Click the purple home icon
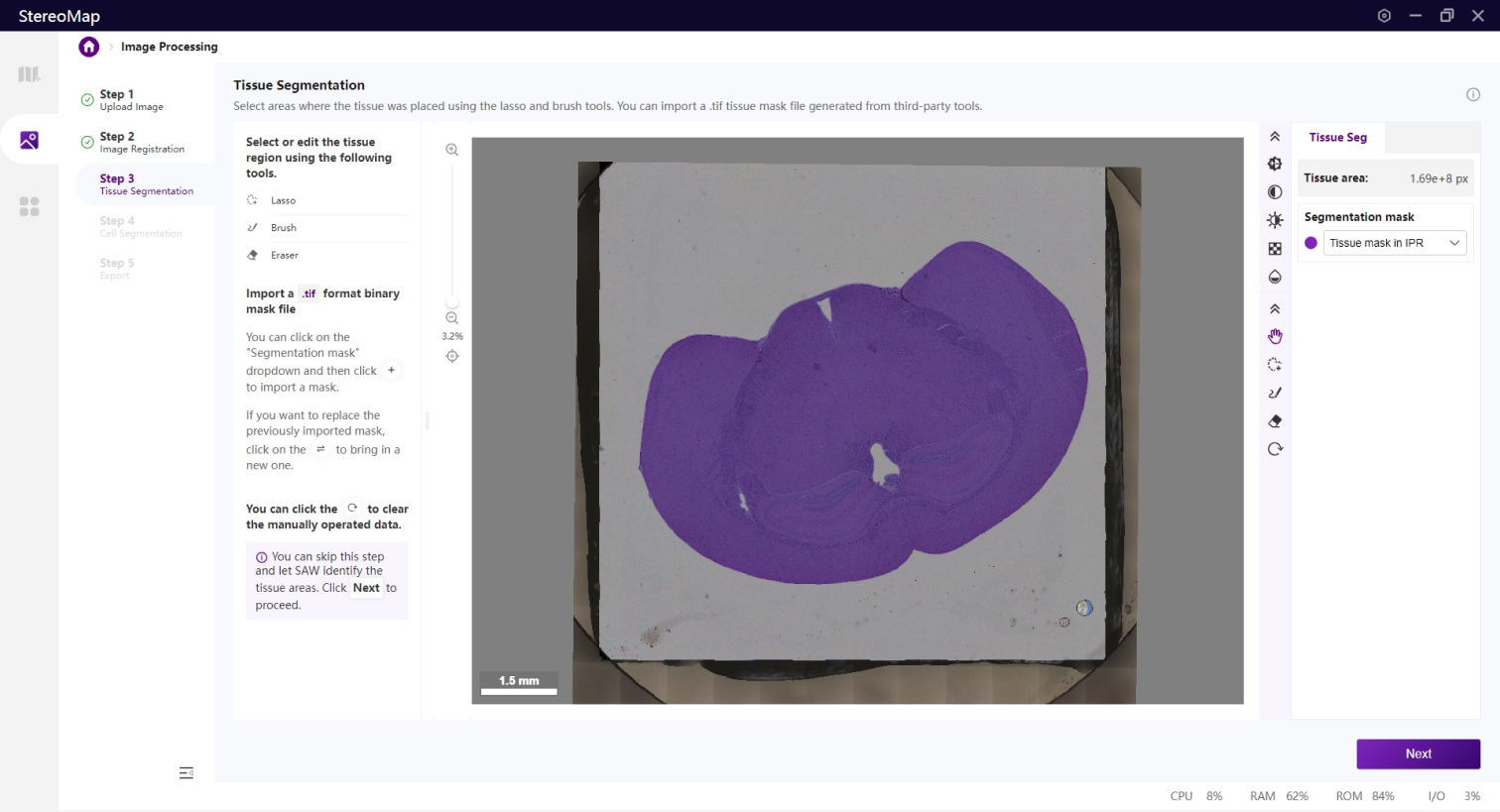The image size is (1500, 812). pos(89,47)
